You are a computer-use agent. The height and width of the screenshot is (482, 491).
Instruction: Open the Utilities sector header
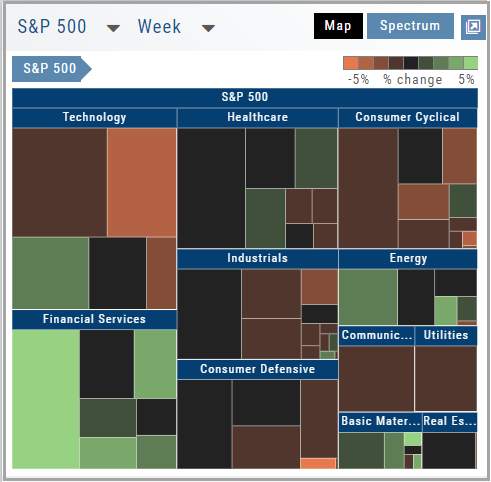446,335
